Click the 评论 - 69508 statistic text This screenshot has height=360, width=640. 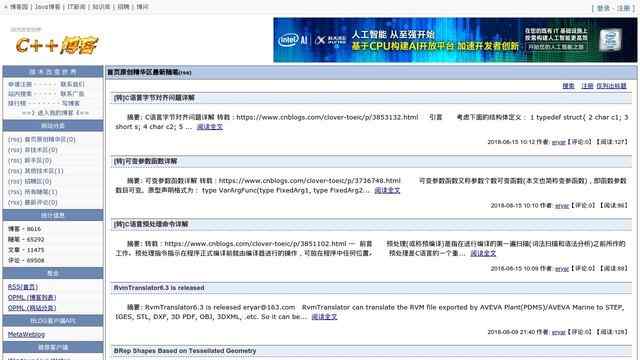point(26,260)
